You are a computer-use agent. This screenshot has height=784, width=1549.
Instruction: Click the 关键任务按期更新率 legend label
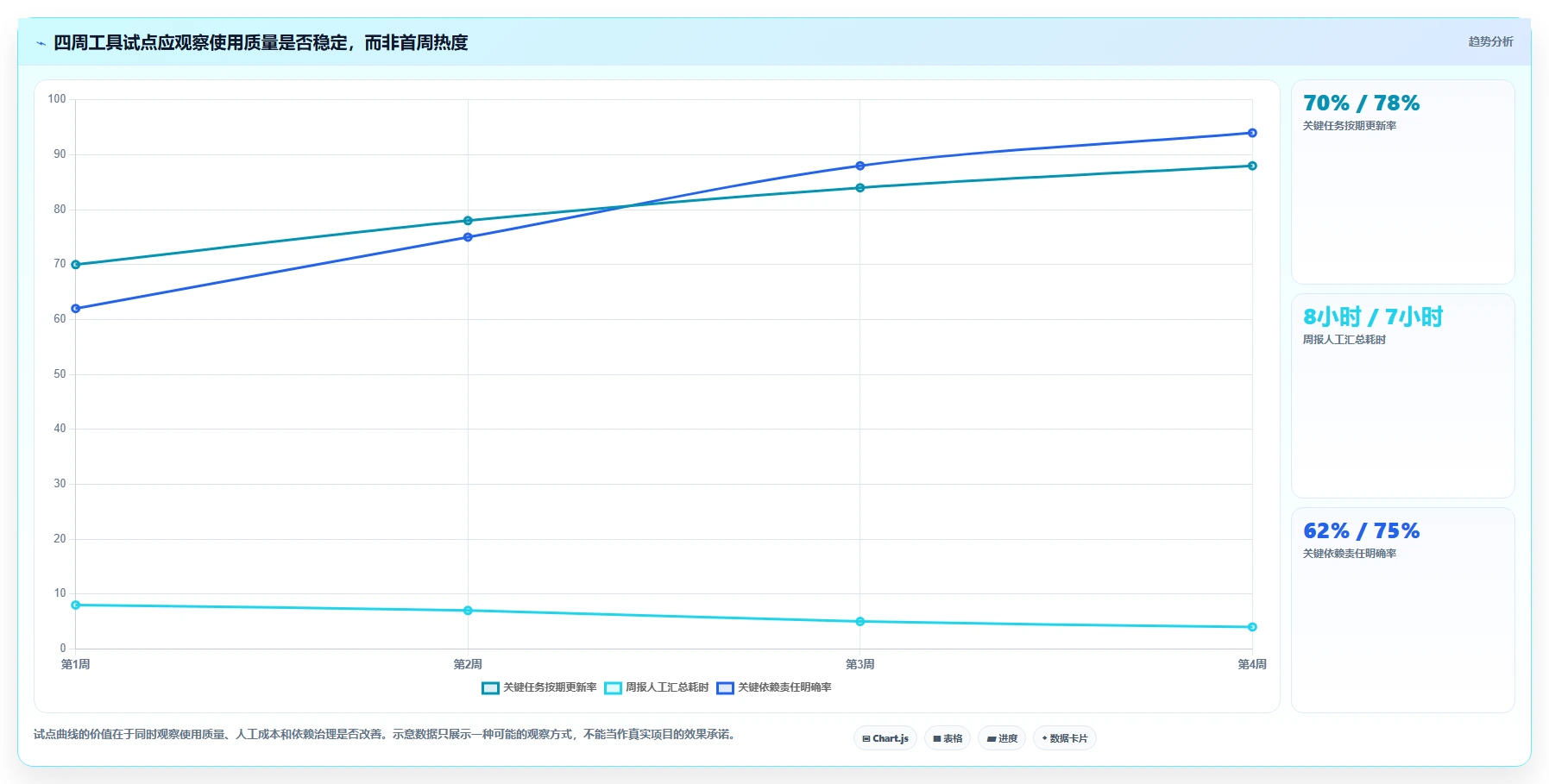550,687
